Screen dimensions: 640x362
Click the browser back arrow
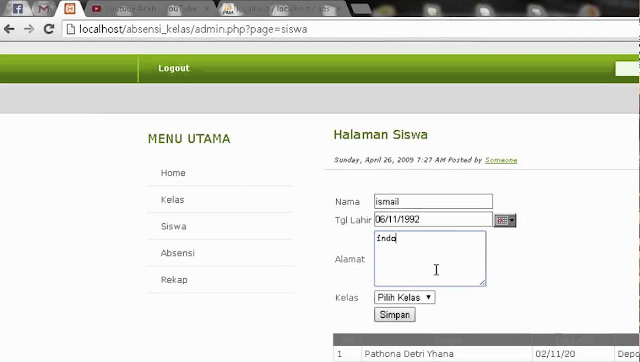tap(9, 29)
